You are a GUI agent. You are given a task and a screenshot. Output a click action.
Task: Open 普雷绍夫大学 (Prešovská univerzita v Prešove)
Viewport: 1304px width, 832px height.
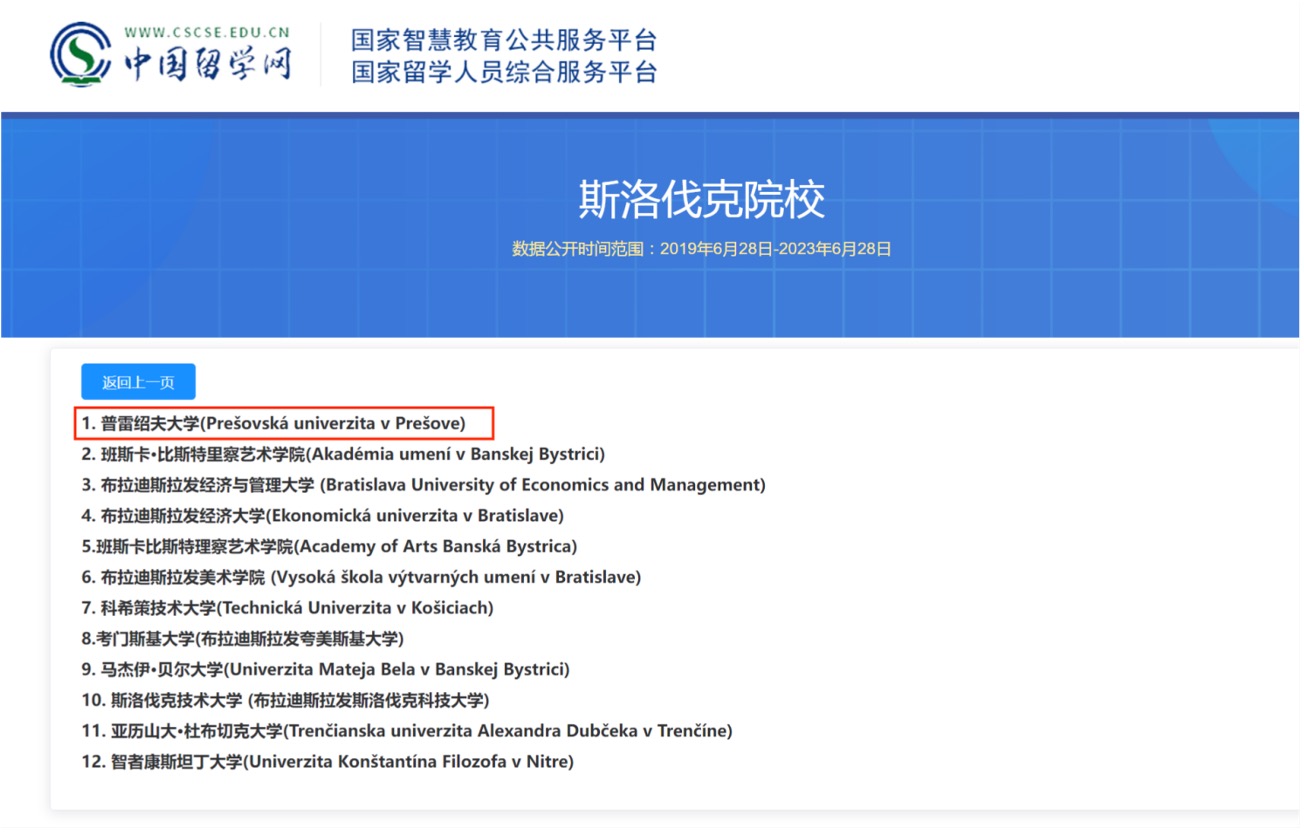[274, 423]
